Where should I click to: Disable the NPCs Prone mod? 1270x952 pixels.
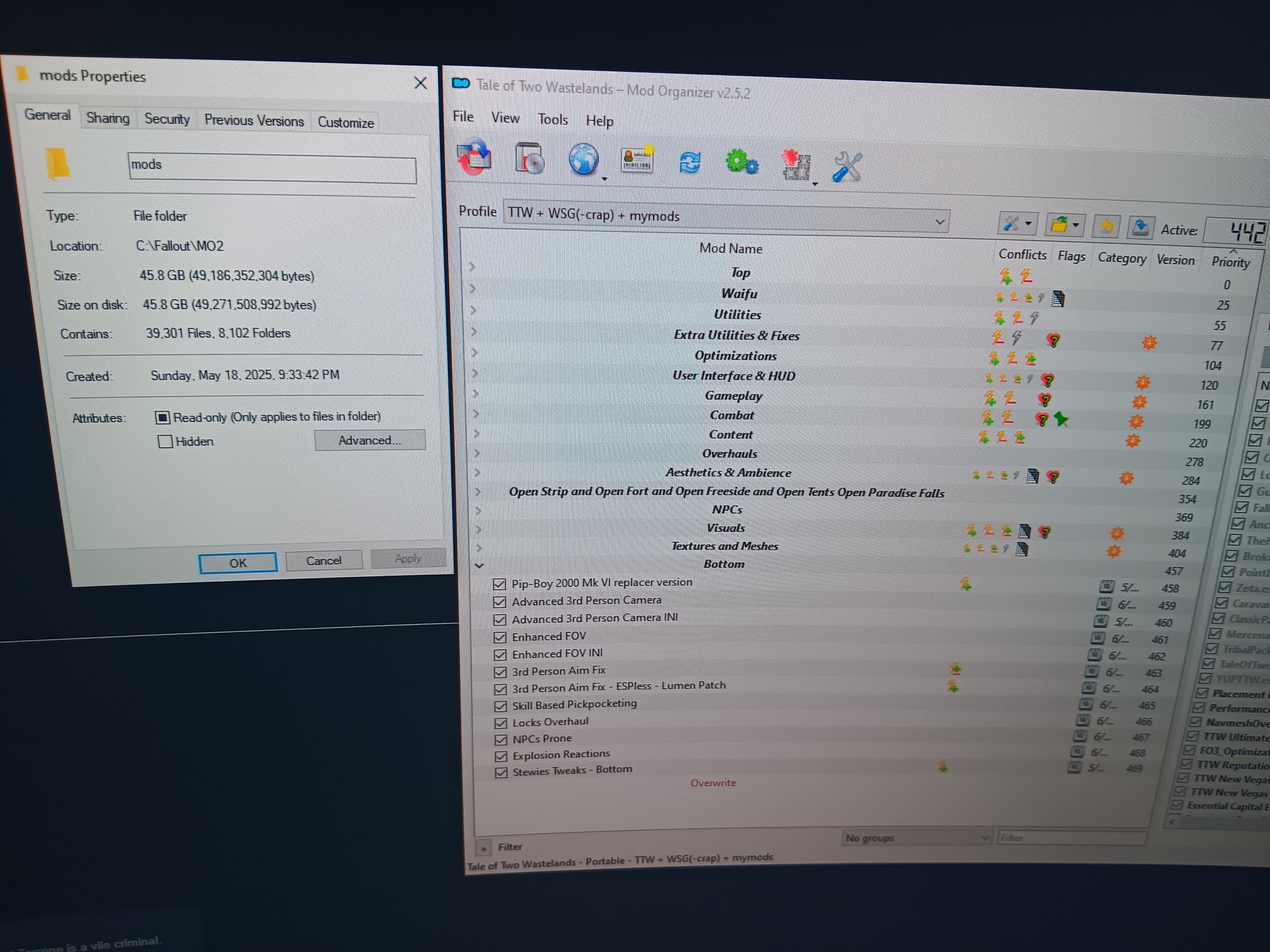pos(500,740)
